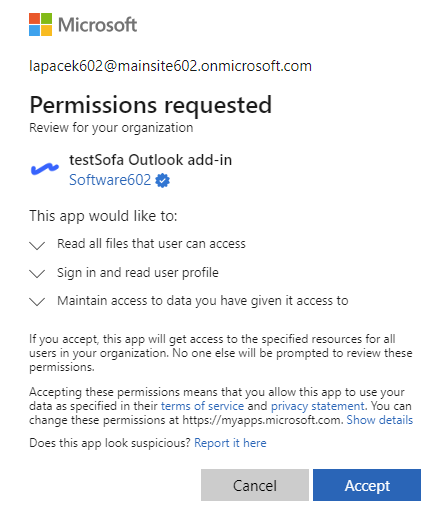Click Show details link
446x525 pixels.
[x=380, y=420]
